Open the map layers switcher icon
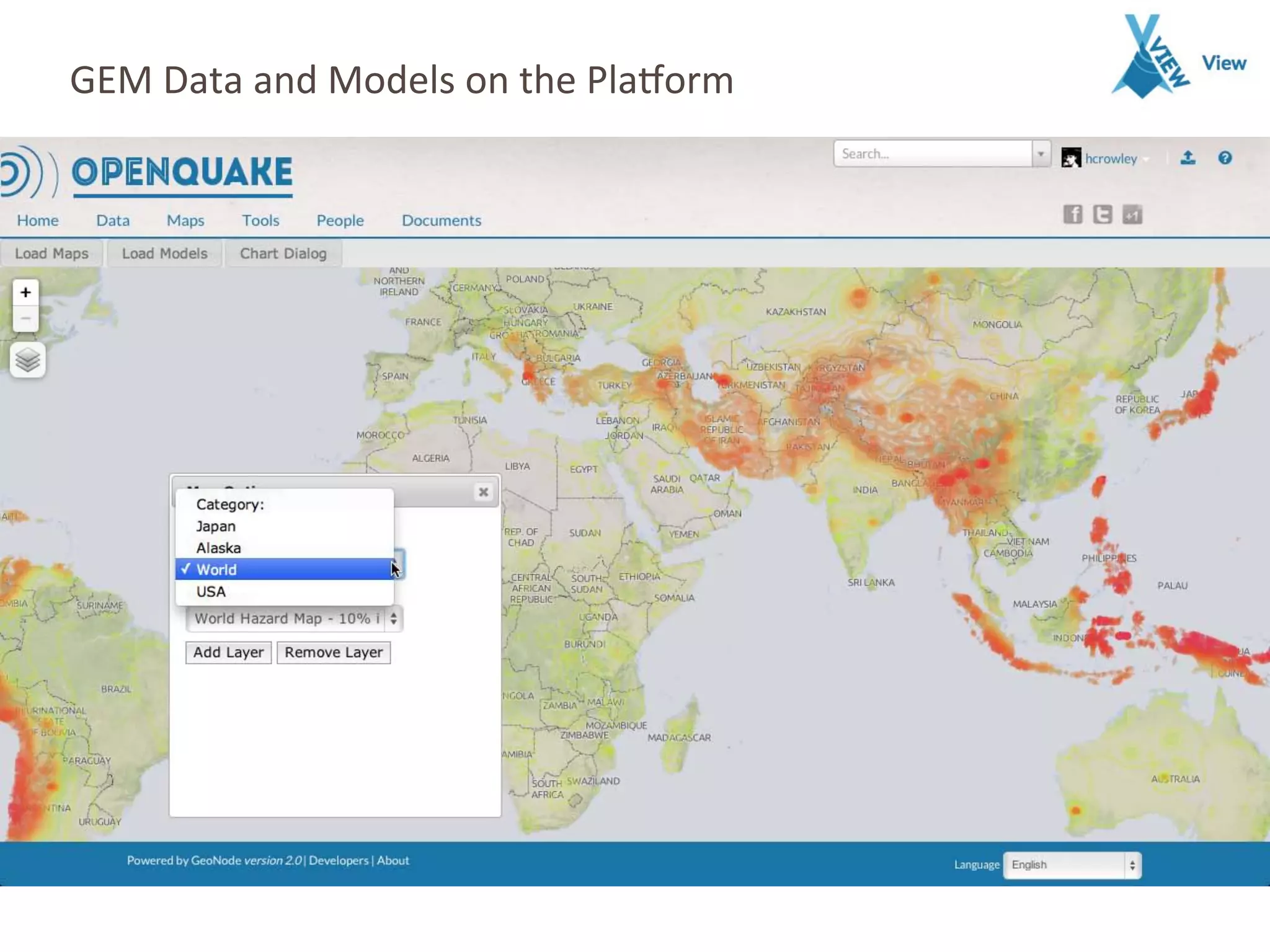 27,360
